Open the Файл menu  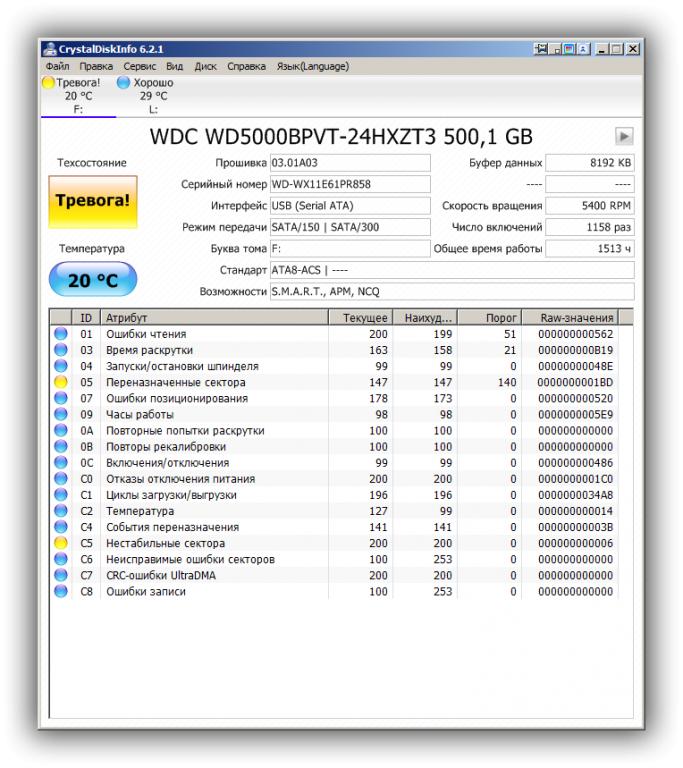click(x=57, y=66)
